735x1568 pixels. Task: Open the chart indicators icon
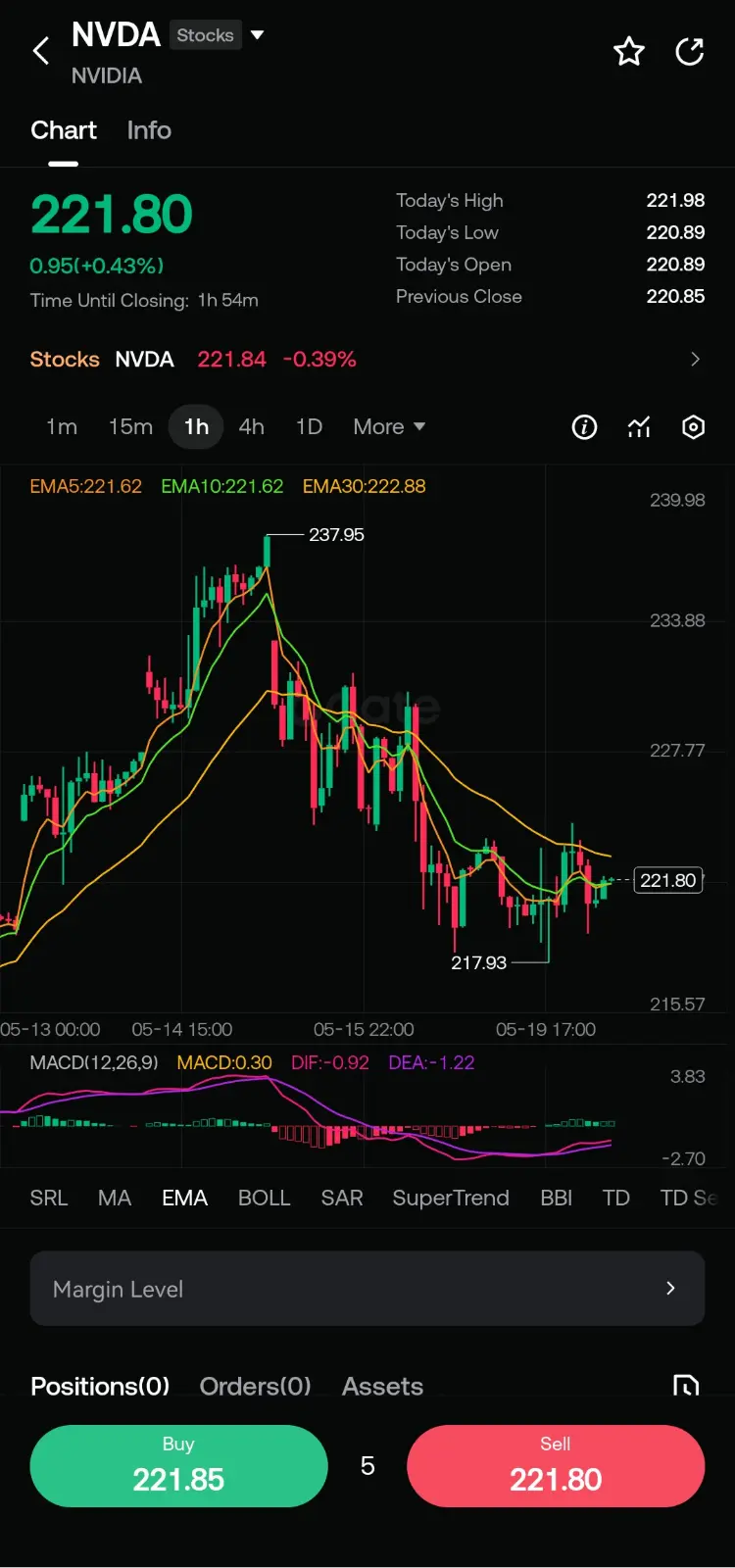(x=639, y=427)
